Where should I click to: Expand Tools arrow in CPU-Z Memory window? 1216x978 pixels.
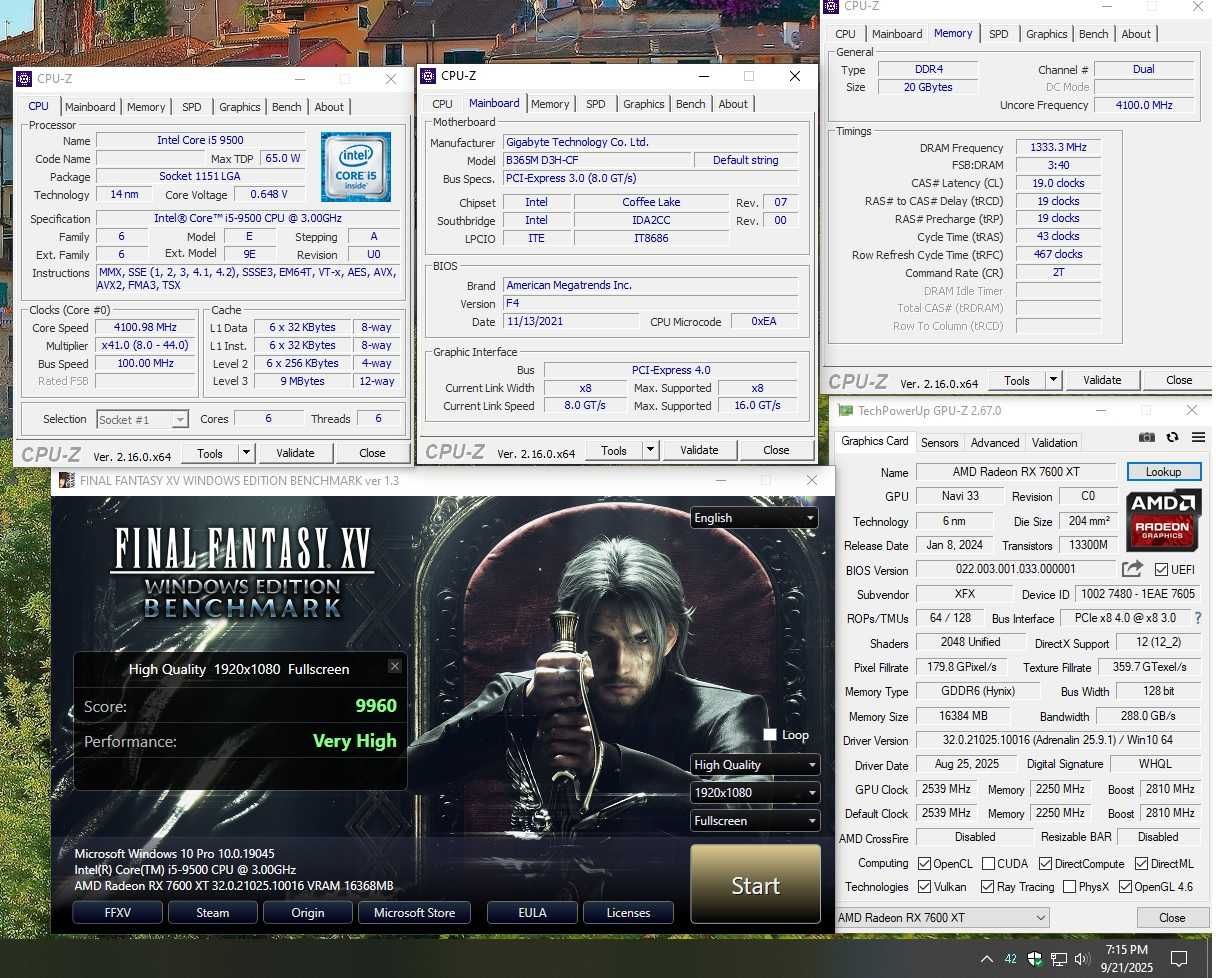(x=1053, y=380)
